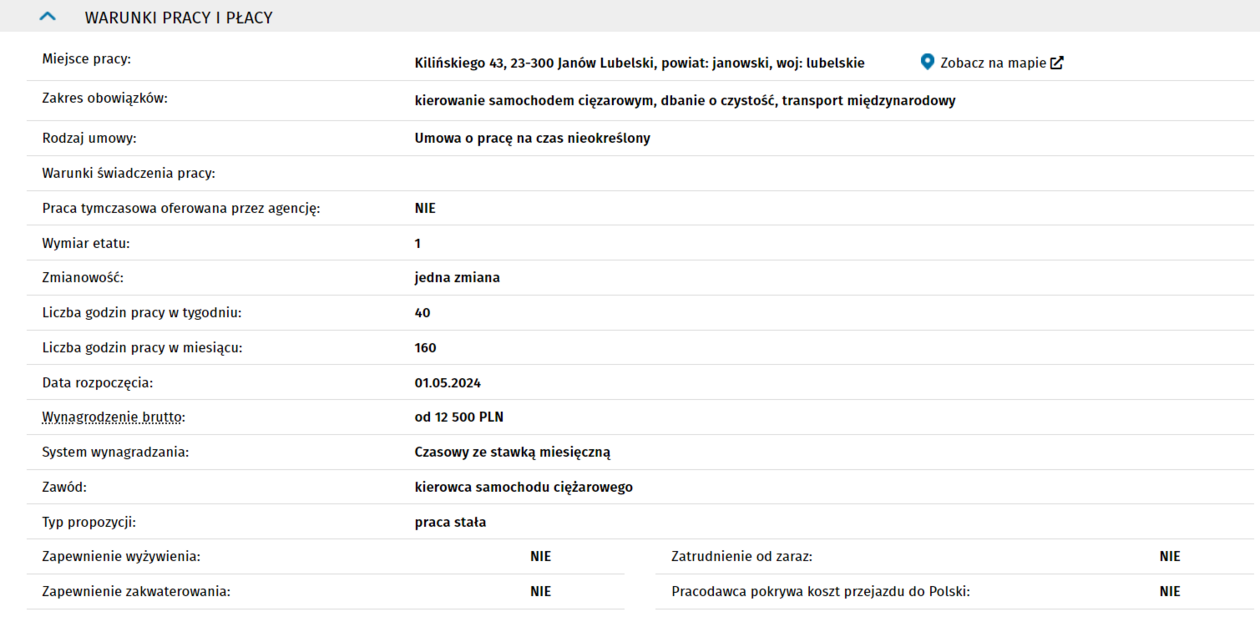Viewport: 1260px width, 627px height.
Task: Click the "kierowca samochodu ciężarowego" occupation value
Action: tap(523, 487)
